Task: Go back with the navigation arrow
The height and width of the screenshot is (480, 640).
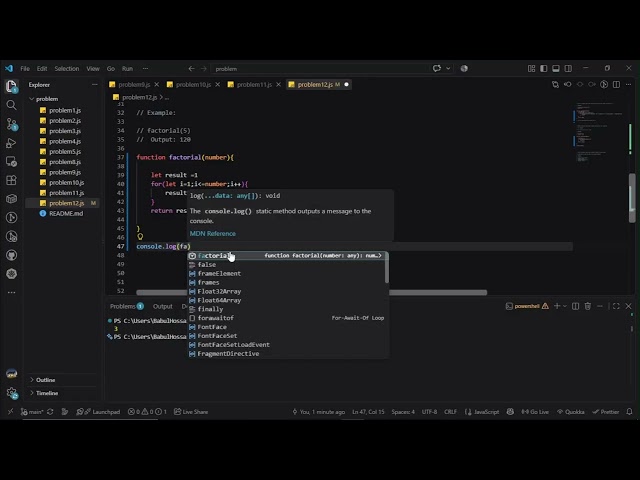Action: click(x=191, y=69)
